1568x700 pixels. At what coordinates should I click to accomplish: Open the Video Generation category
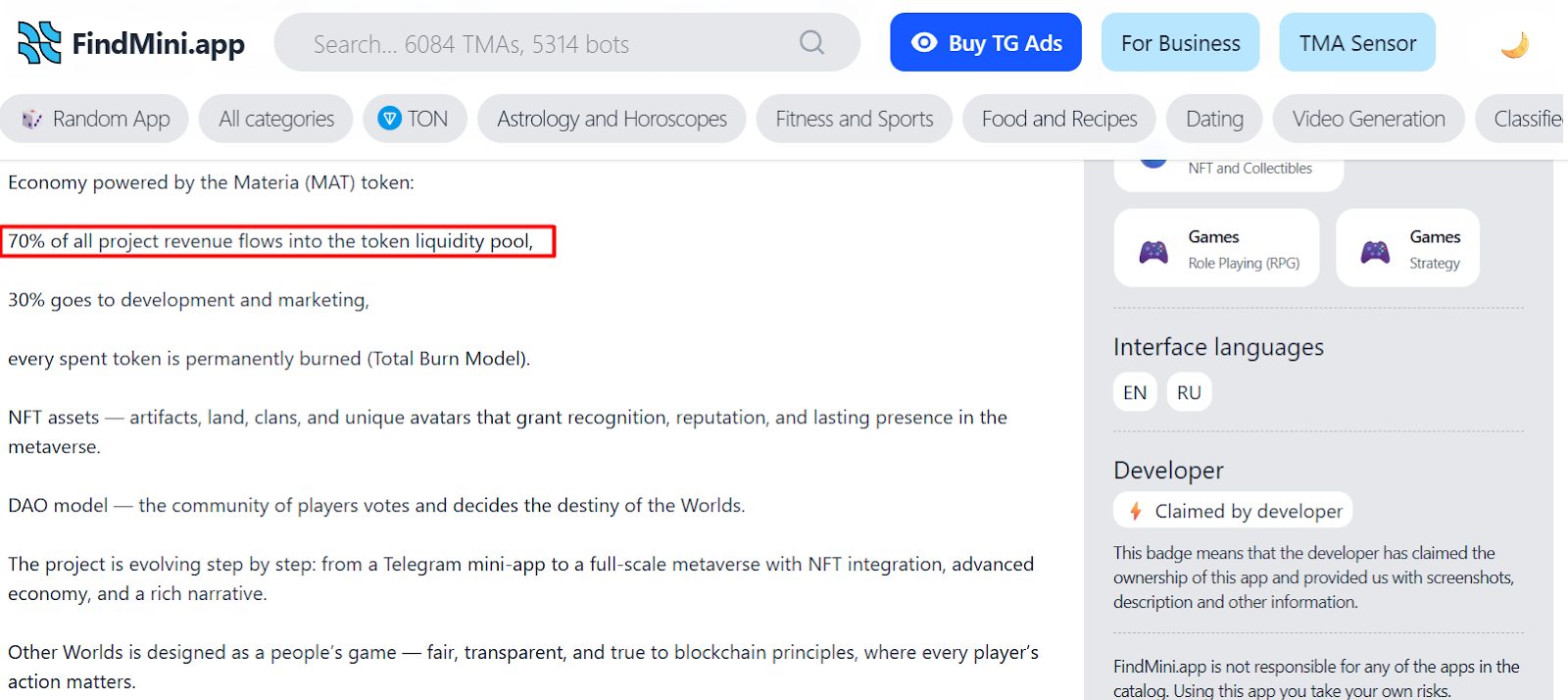click(1368, 120)
